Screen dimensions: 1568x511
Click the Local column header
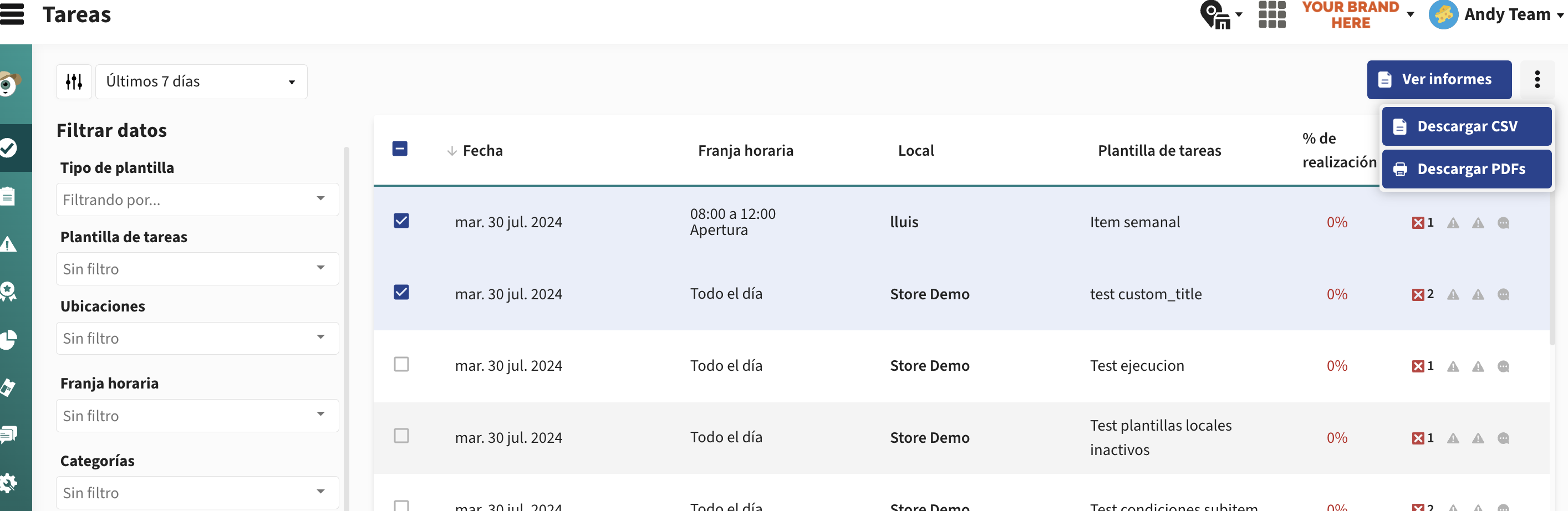pos(915,150)
